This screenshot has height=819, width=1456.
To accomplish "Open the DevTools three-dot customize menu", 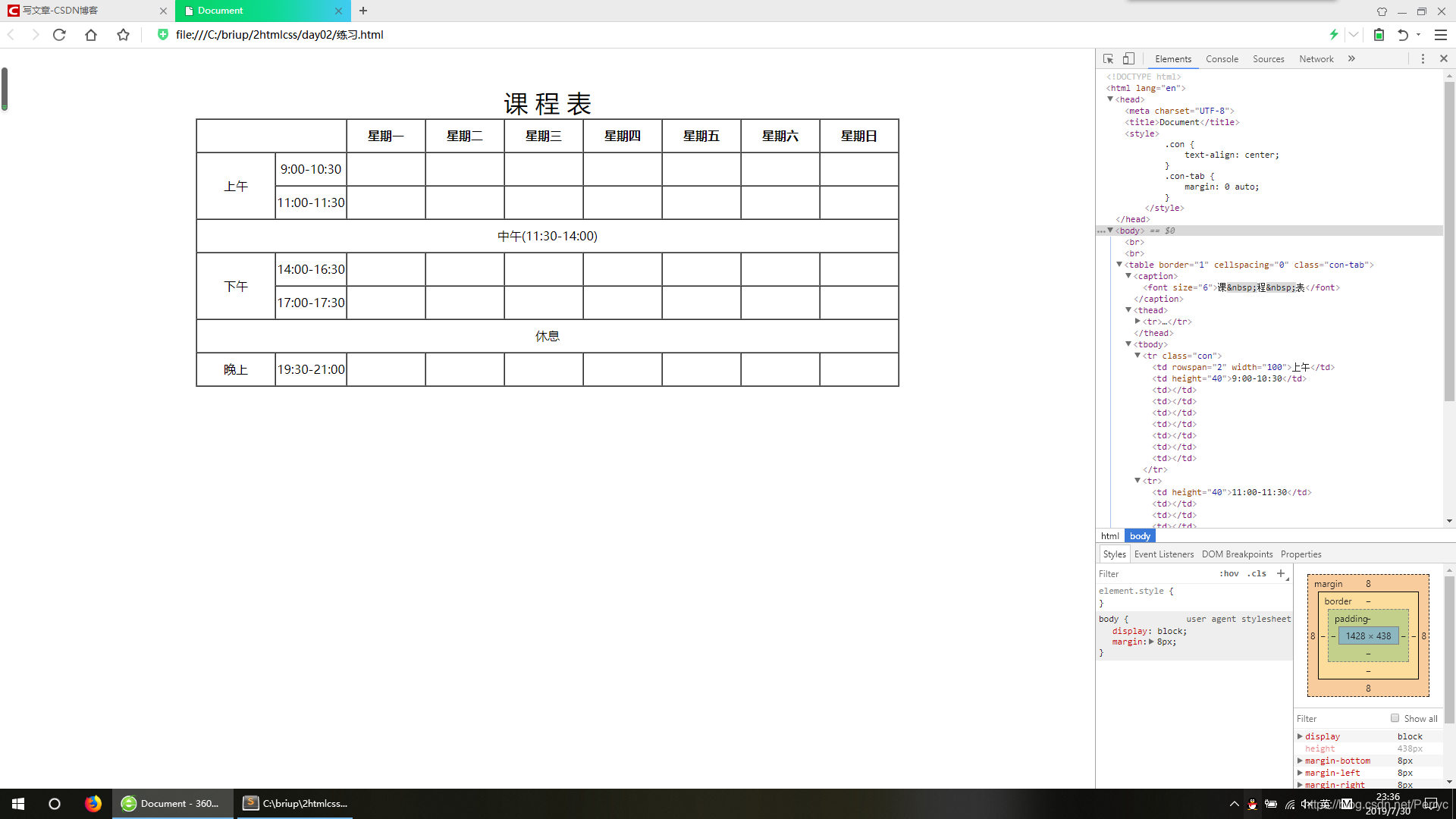I will pyautogui.click(x=1423, y=58).
